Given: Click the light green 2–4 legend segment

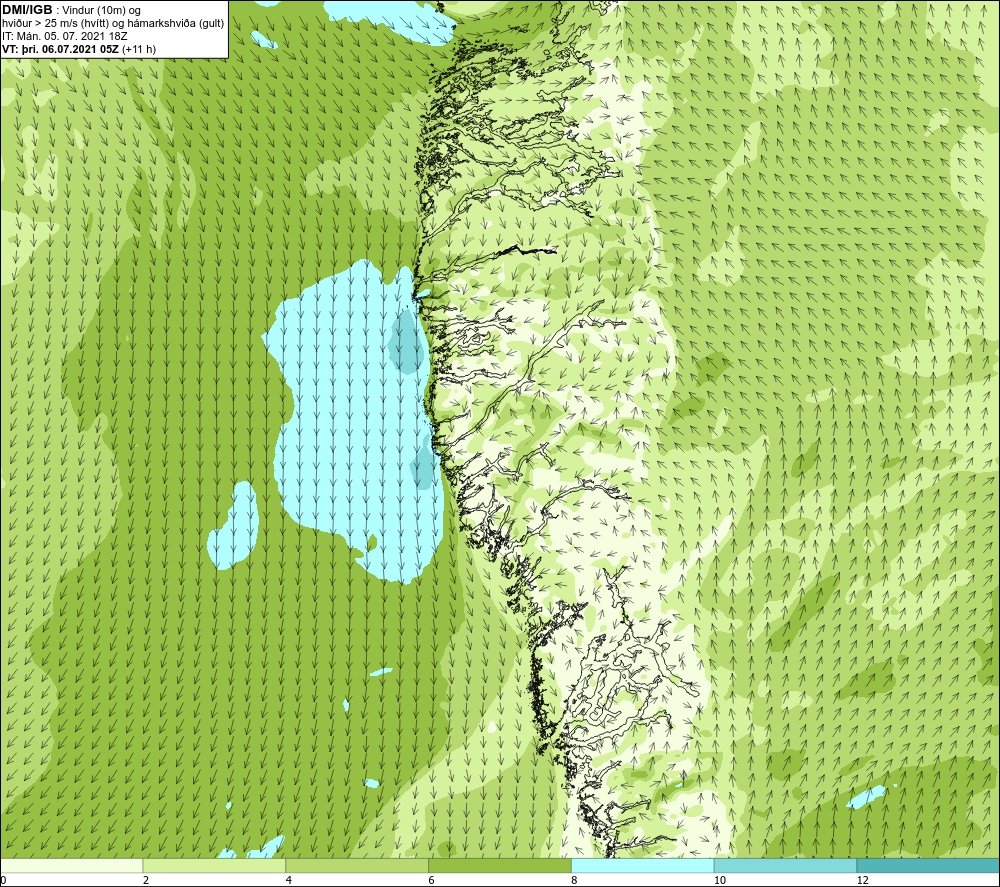Looking at the screenshot, I should pos(214,865).
